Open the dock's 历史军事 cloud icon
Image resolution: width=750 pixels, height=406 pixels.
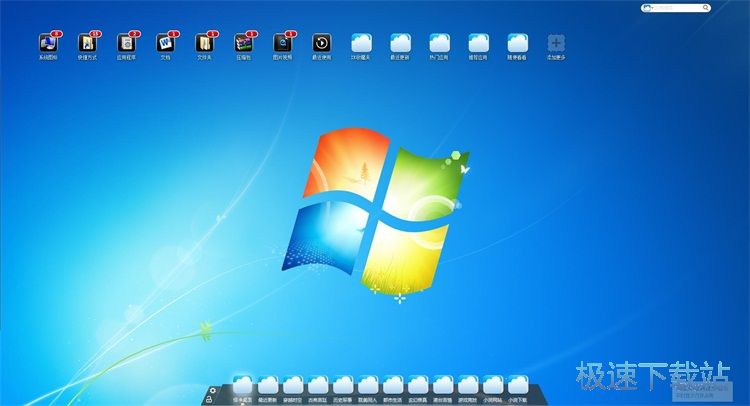click(343, 386)
